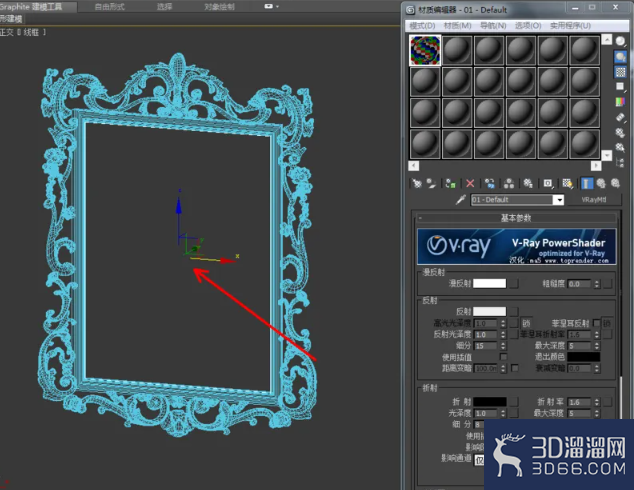Click map button beside 反射光泽度 spinner
634x490 pixels.
[514, 334]
